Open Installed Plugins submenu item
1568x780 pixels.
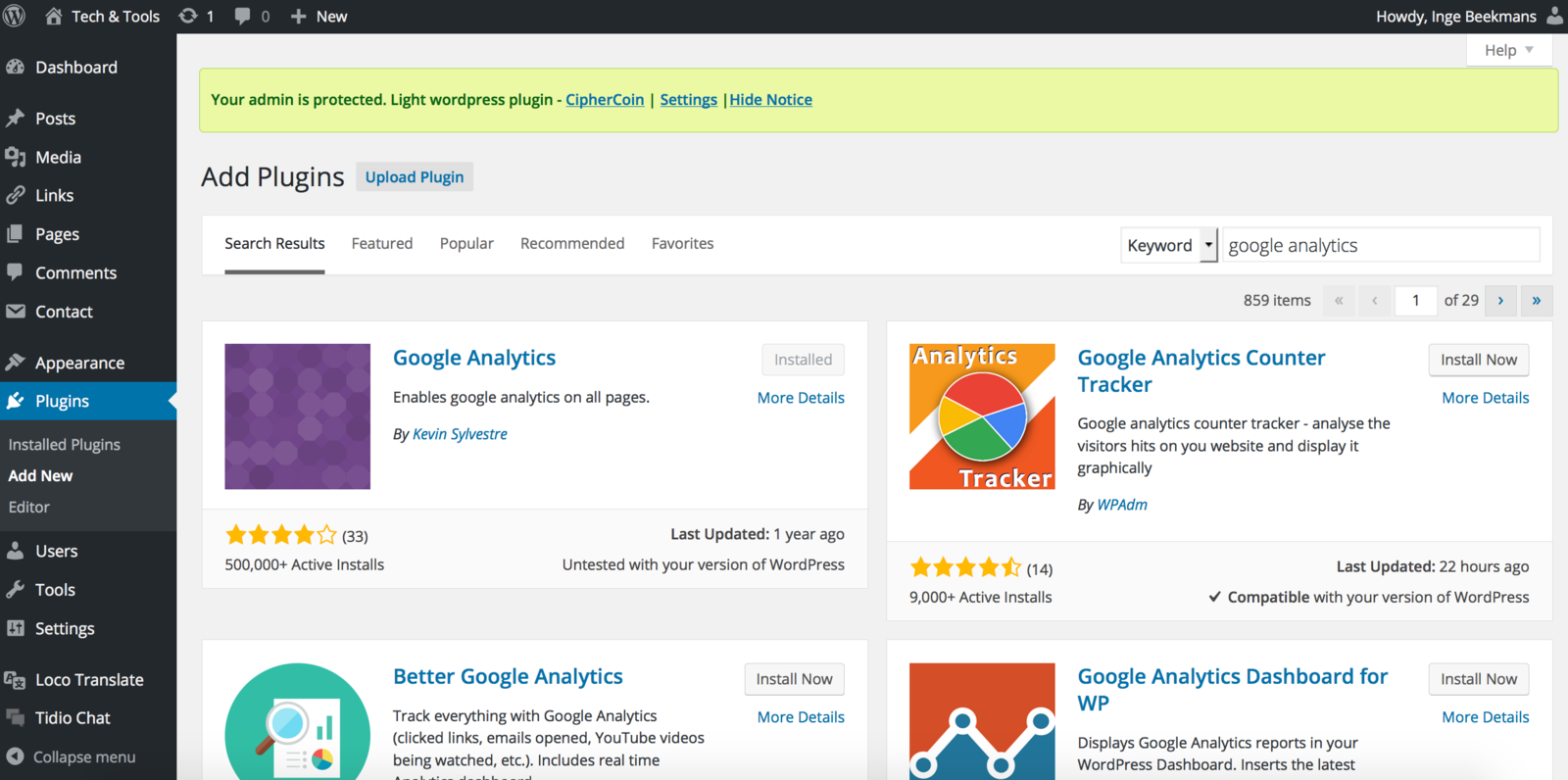tap(65, 445)
